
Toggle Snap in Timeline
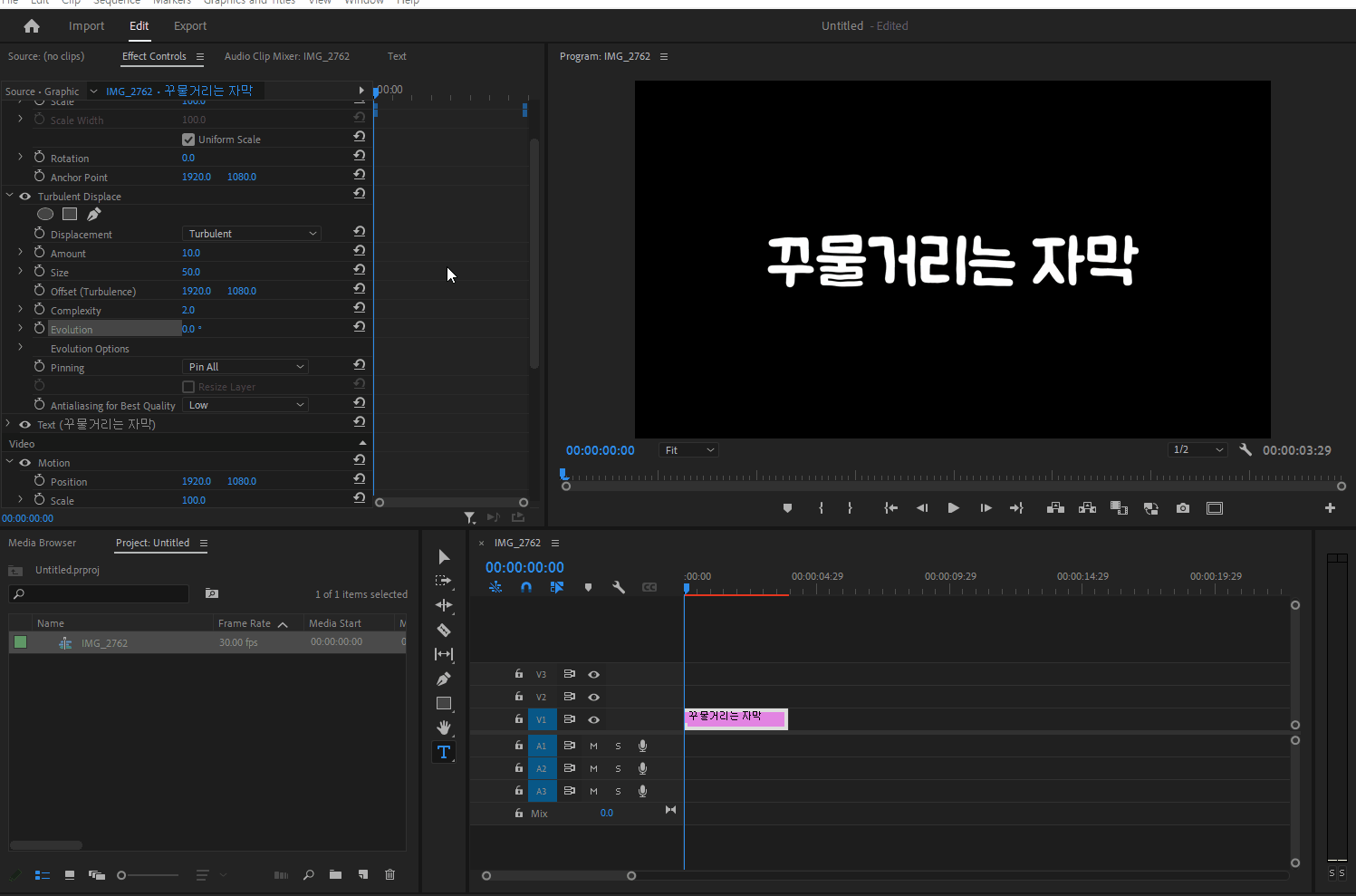(526, 587)
